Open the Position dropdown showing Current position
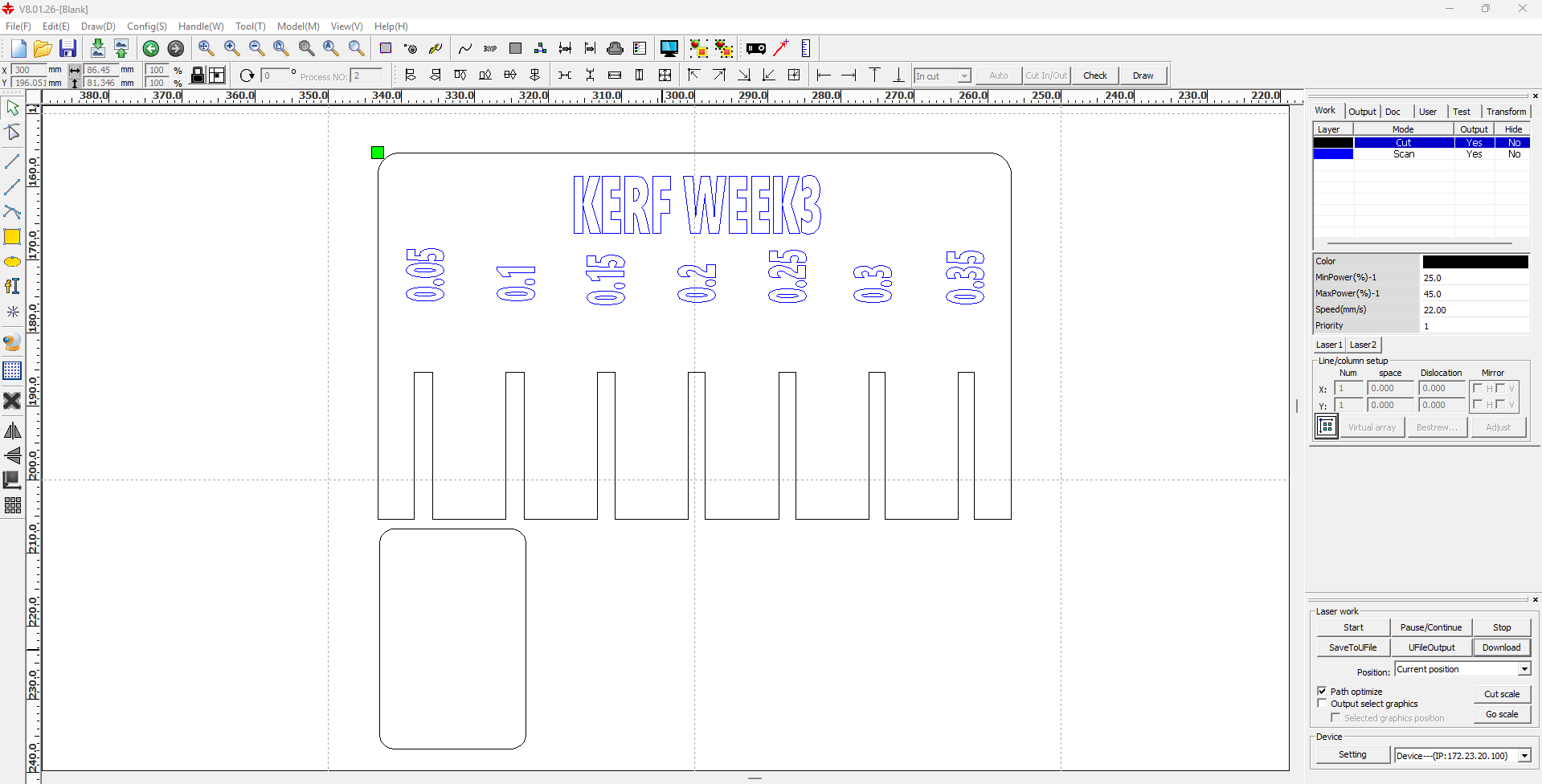The width and height of the screenshot is (1542, 784). coord(1526,668)
